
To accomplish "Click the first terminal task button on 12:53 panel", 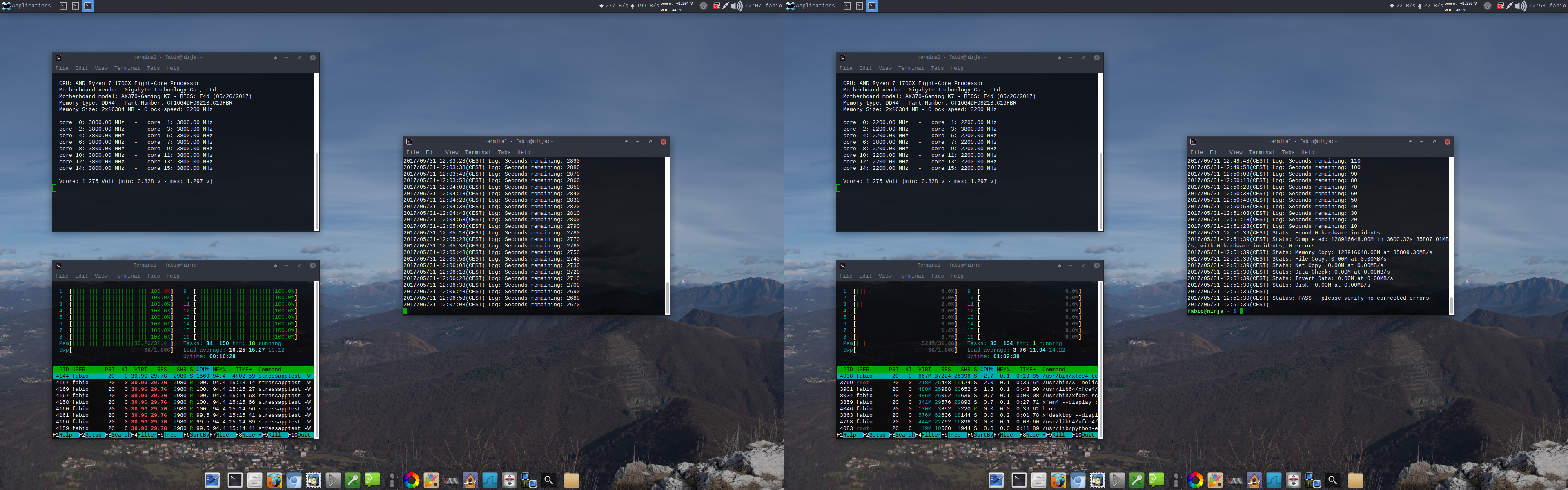I will pos(847,6).
